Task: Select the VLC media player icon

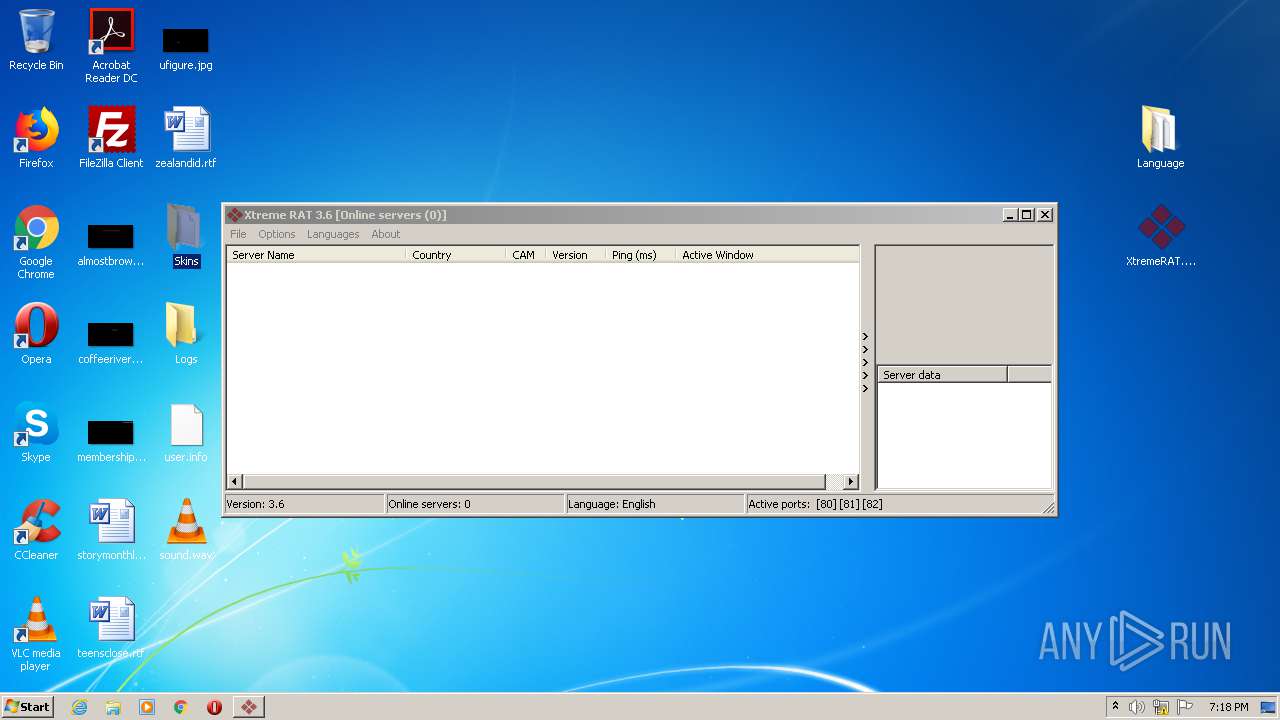Action: pos(36,634)
